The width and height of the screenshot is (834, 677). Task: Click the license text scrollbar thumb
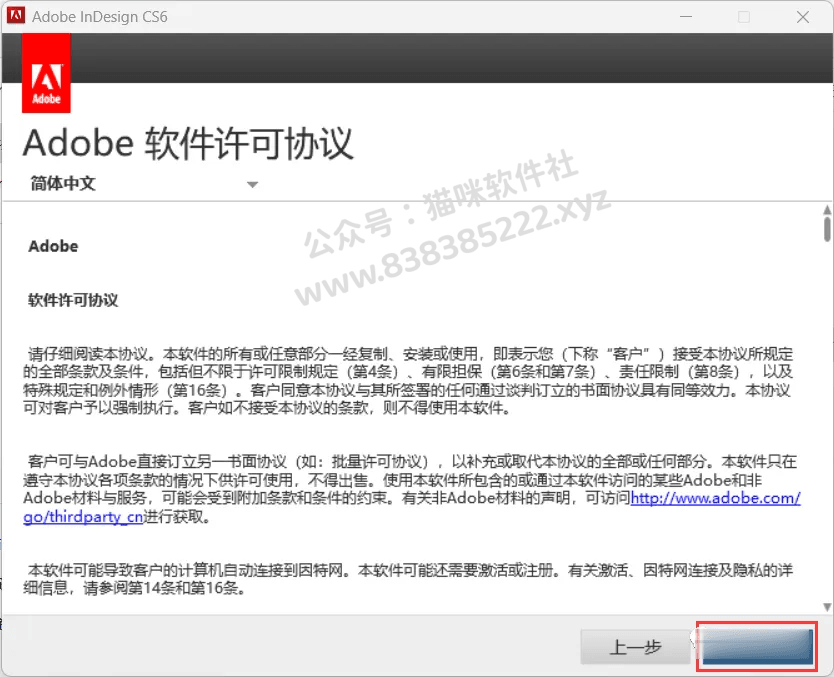827,228
